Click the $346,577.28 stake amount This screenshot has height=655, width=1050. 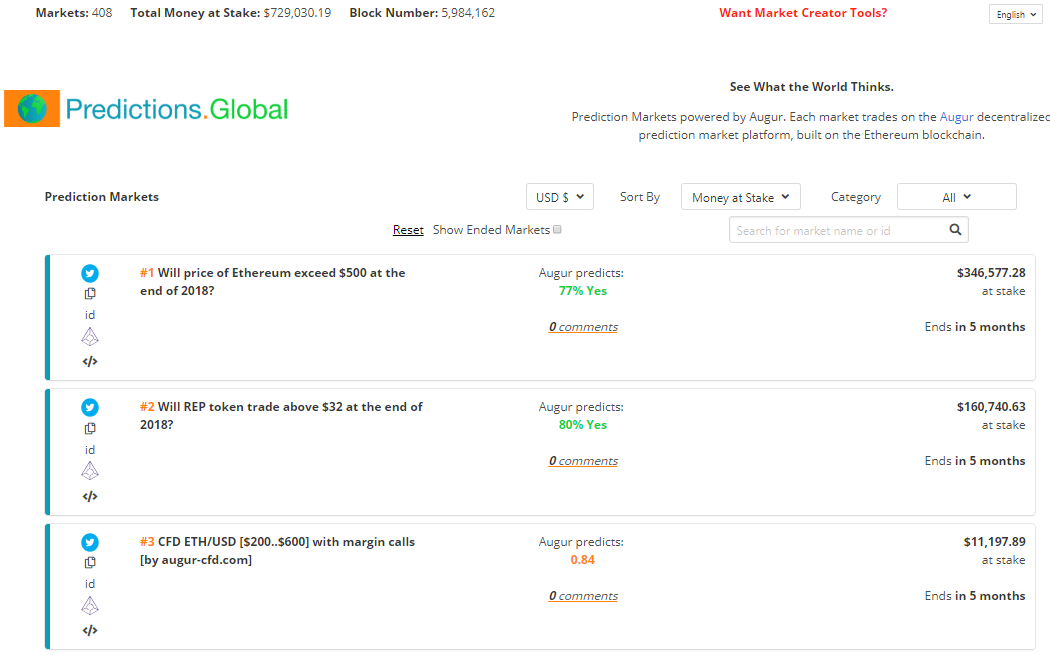pos(991,273)
